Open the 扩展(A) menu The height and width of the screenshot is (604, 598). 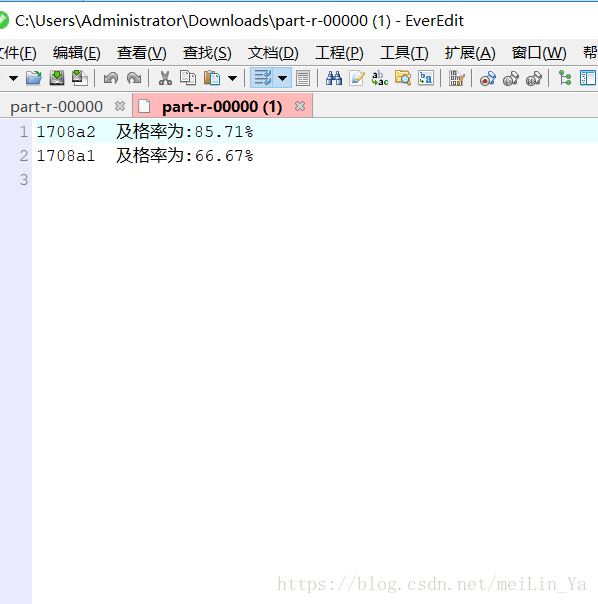(x=470, y=53)
